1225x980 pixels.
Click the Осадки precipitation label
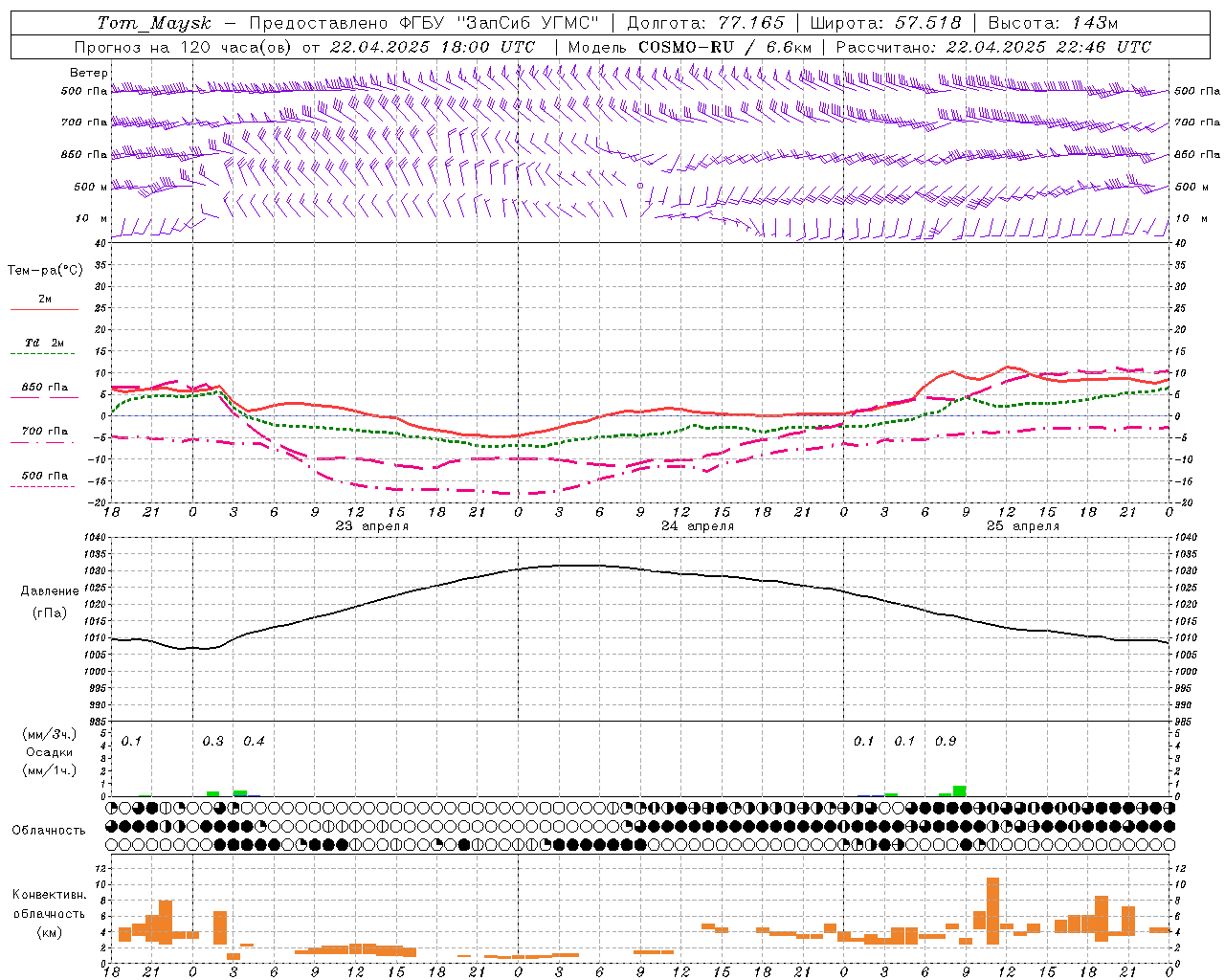(49, 752)
